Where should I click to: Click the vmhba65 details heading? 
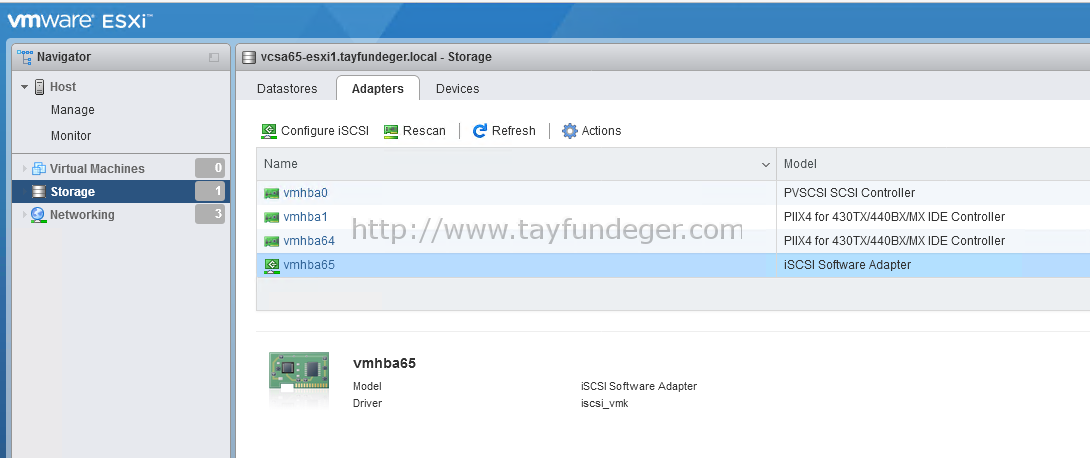(384, 363)
